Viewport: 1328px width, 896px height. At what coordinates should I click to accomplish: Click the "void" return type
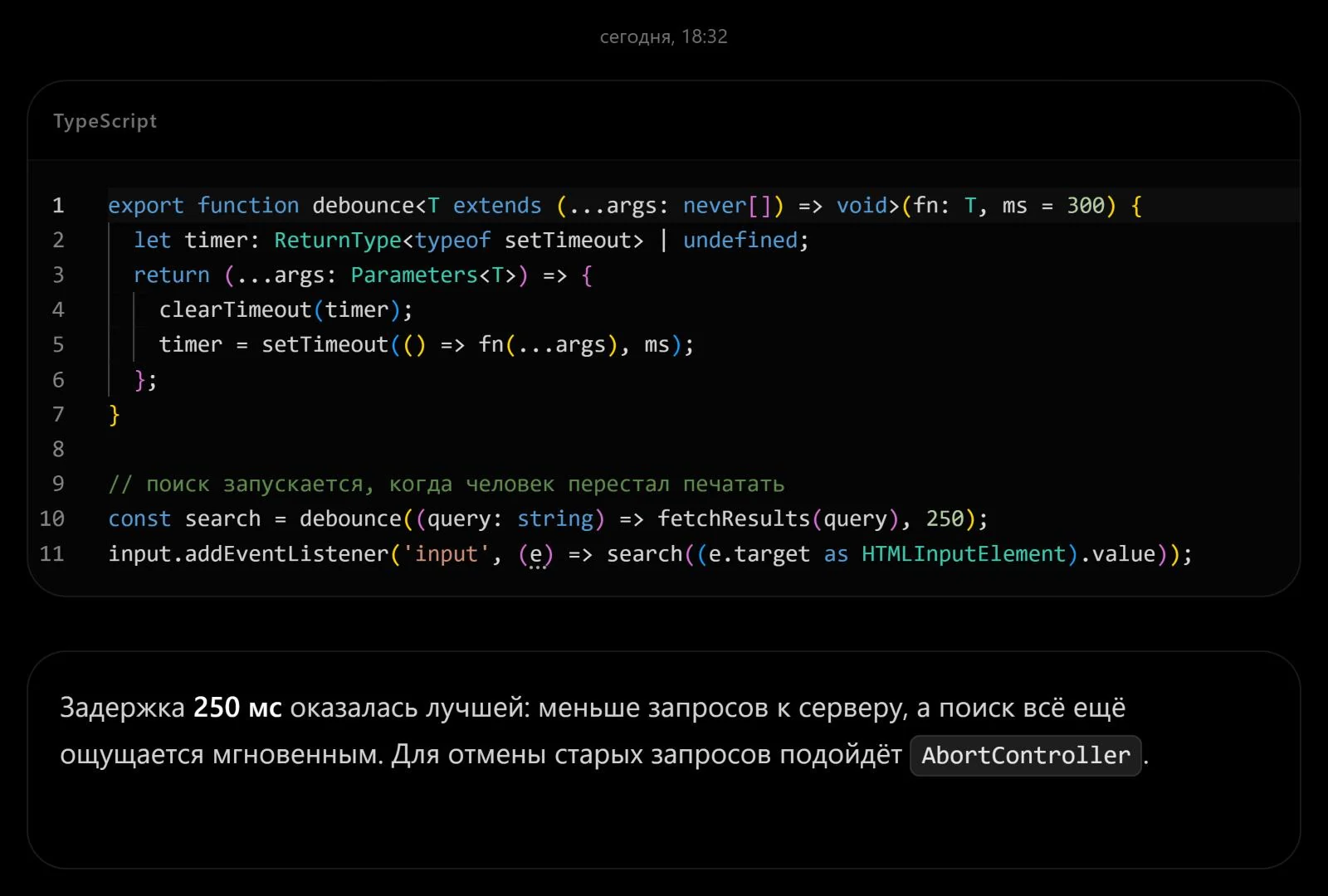pos(862,206)
